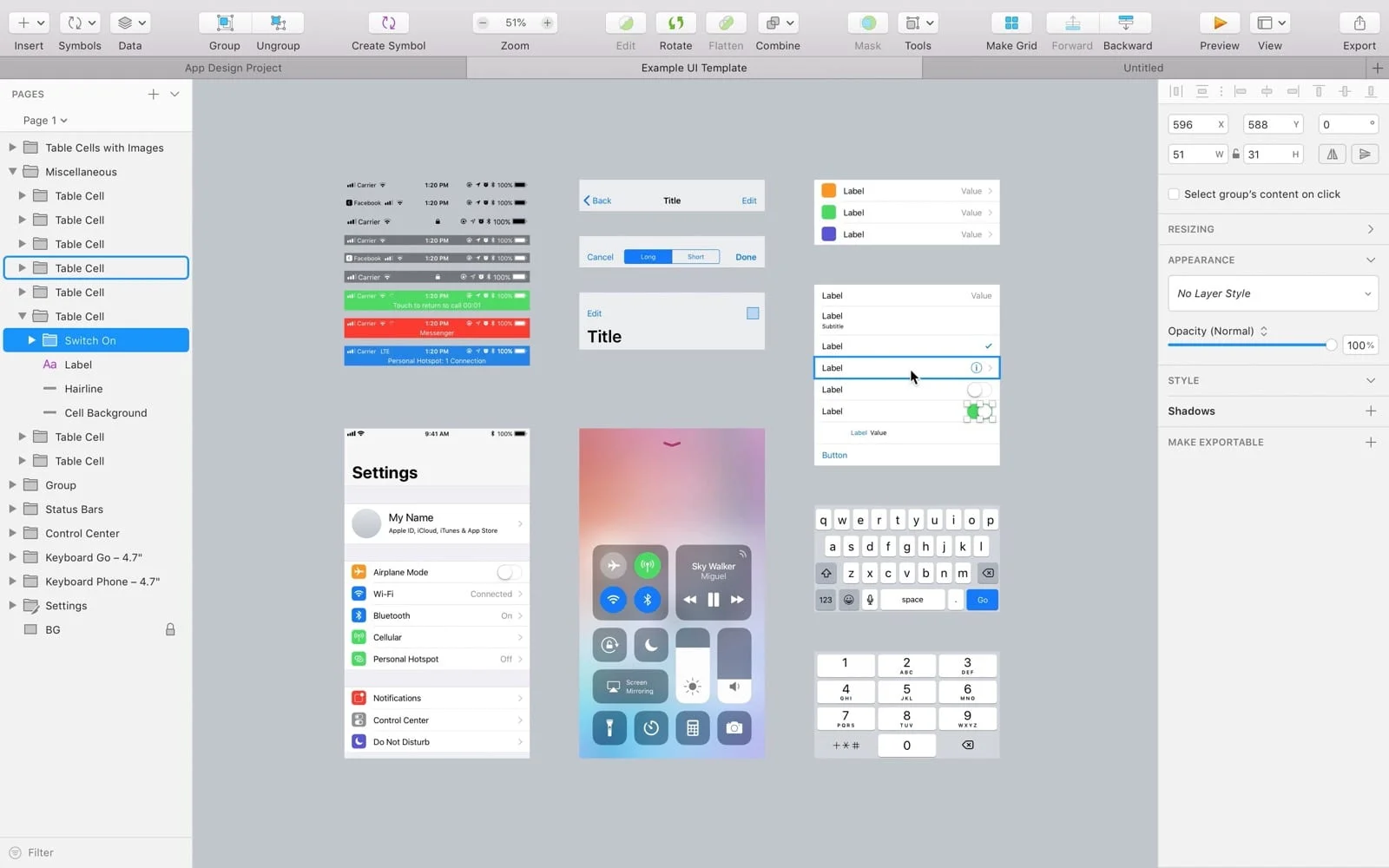Click the Create Symbol icon

[x=389, y=23]
